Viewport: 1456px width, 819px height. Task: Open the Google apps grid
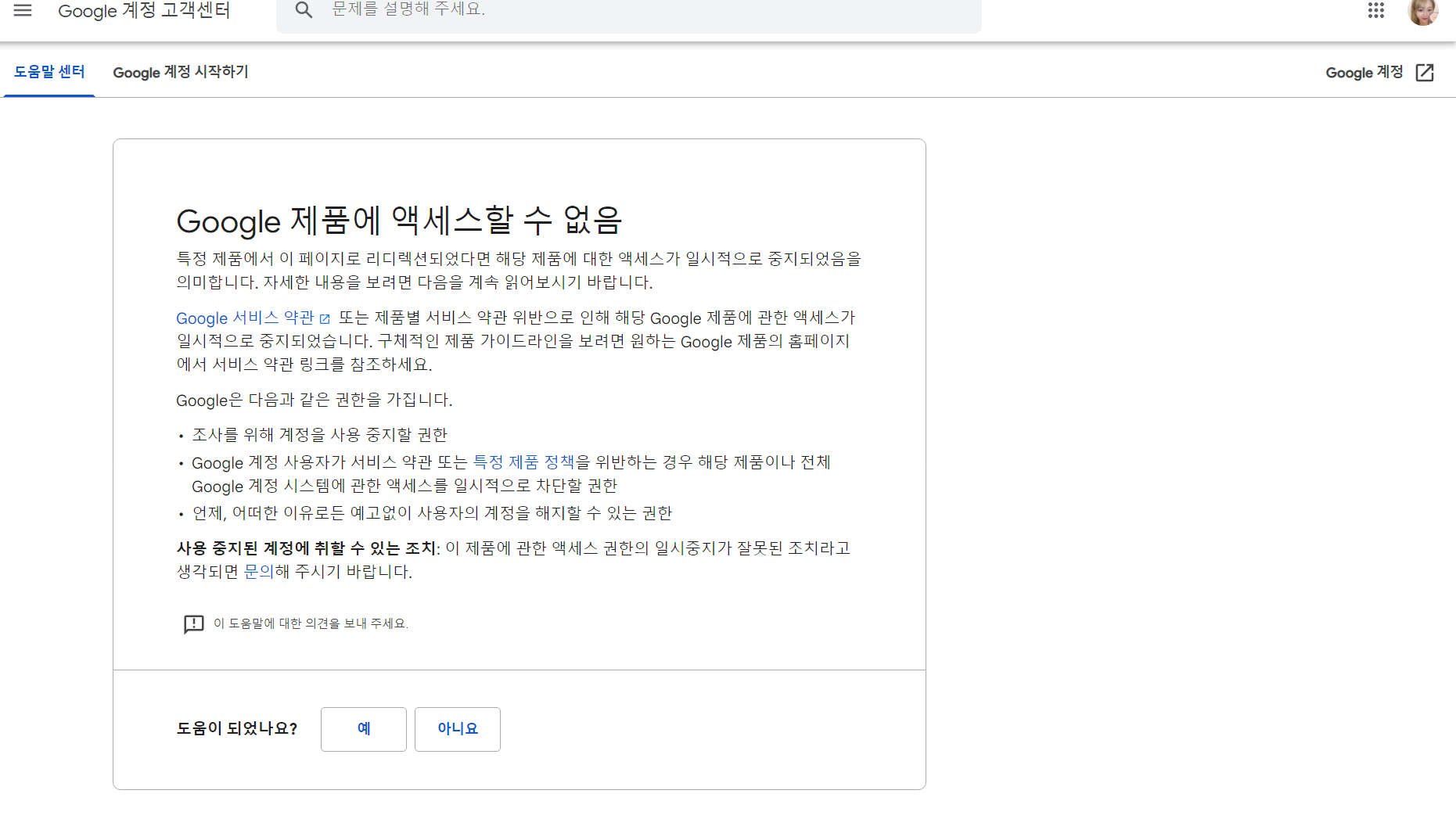click(1376, 10)
